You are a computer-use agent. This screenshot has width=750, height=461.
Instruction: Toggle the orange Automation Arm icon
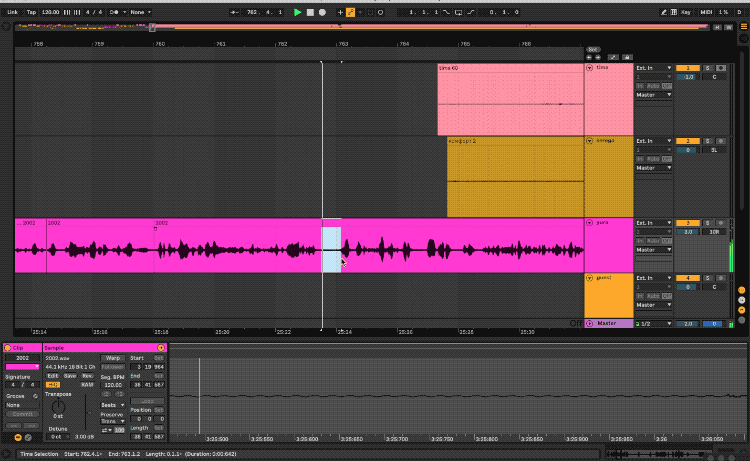(x=350, y=12)
